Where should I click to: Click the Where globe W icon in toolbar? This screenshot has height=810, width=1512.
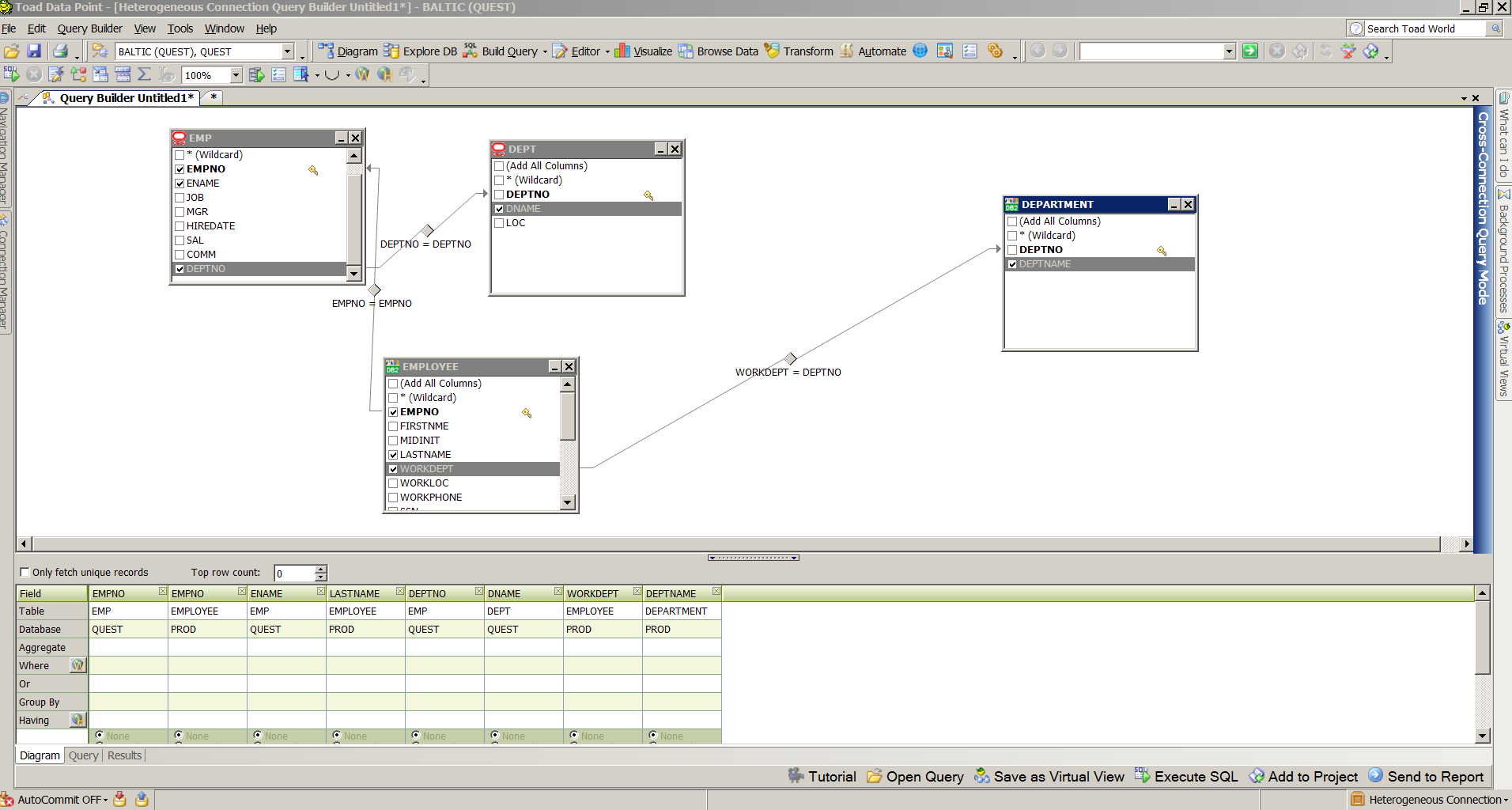click(362, 74)
